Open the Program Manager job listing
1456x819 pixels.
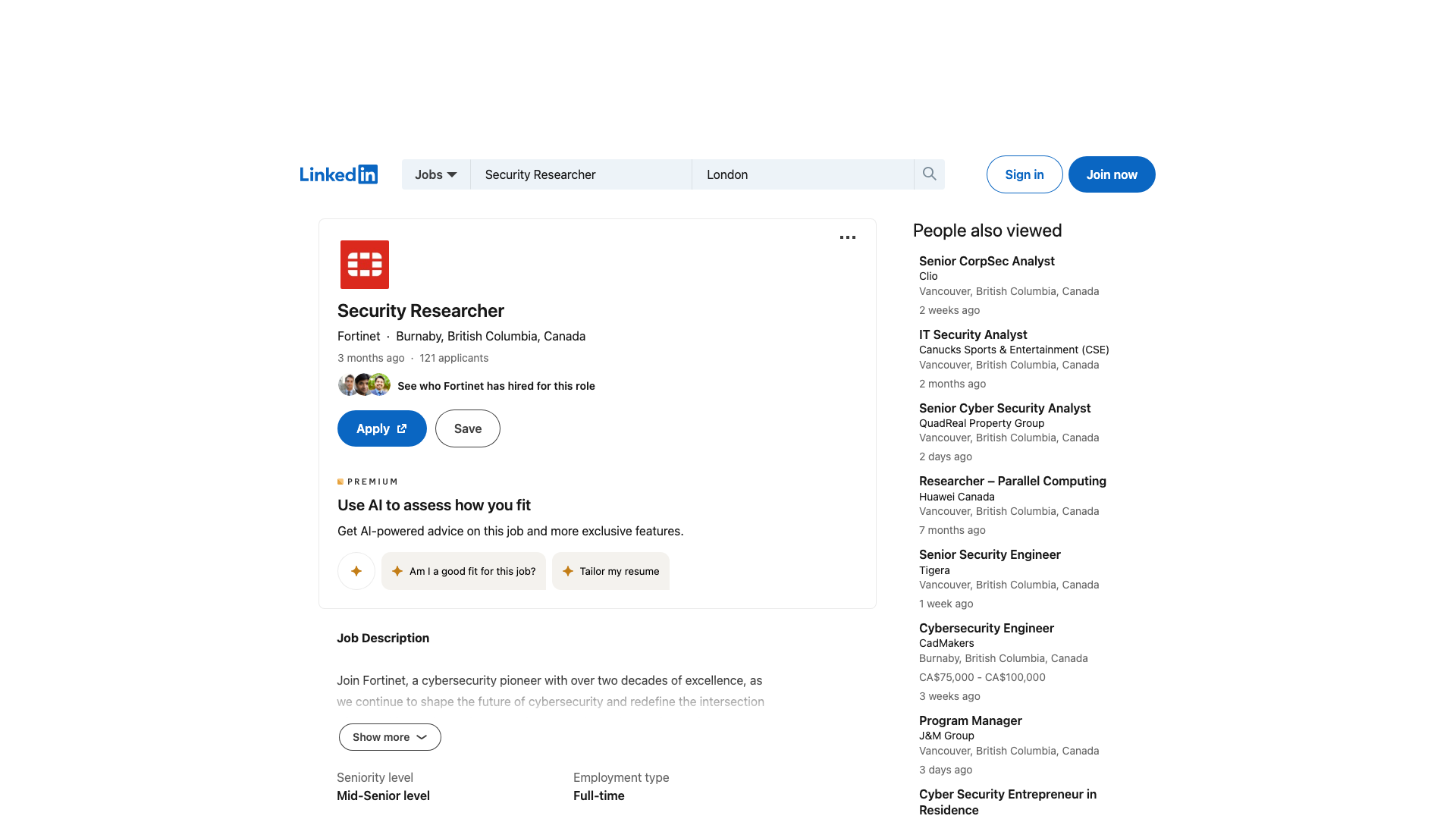point(971,720)
